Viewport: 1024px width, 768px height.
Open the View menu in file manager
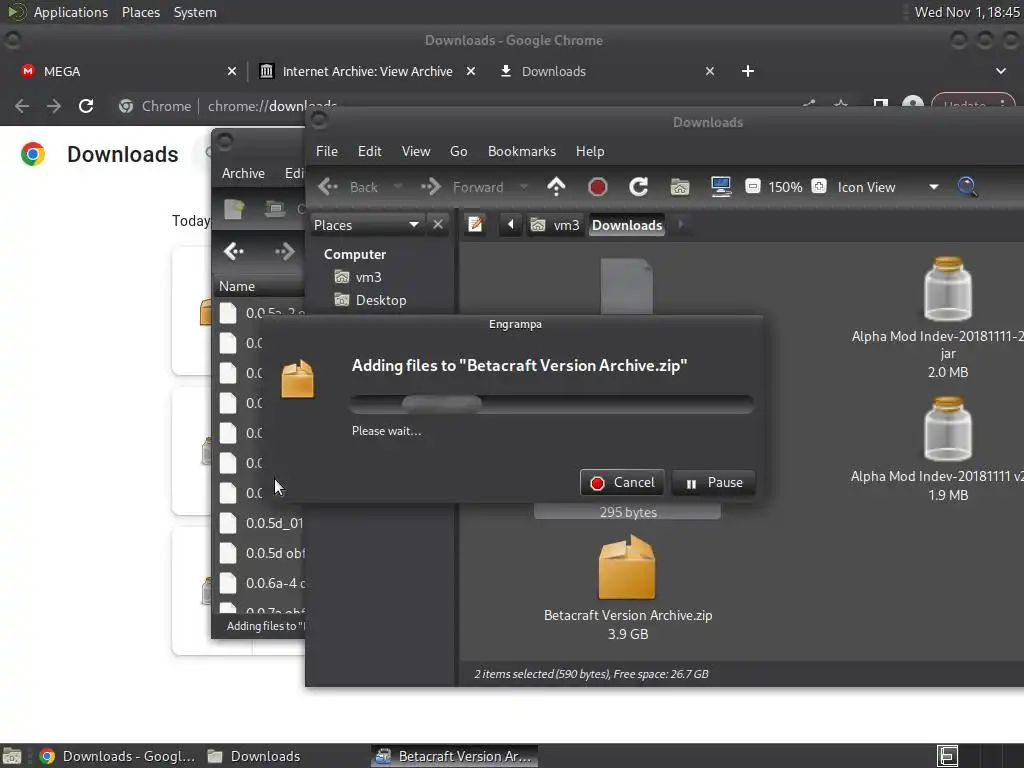pos(415,151)
